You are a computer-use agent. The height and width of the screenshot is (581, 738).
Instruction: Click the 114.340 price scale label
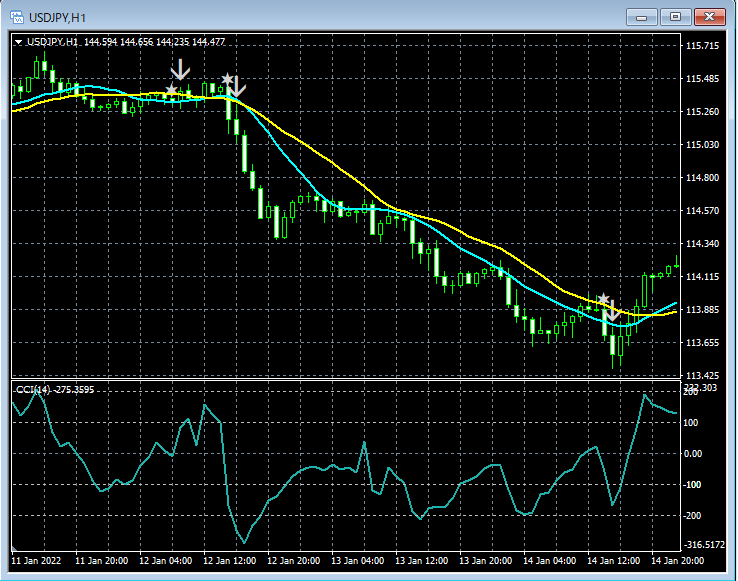(x=702, y=243)
